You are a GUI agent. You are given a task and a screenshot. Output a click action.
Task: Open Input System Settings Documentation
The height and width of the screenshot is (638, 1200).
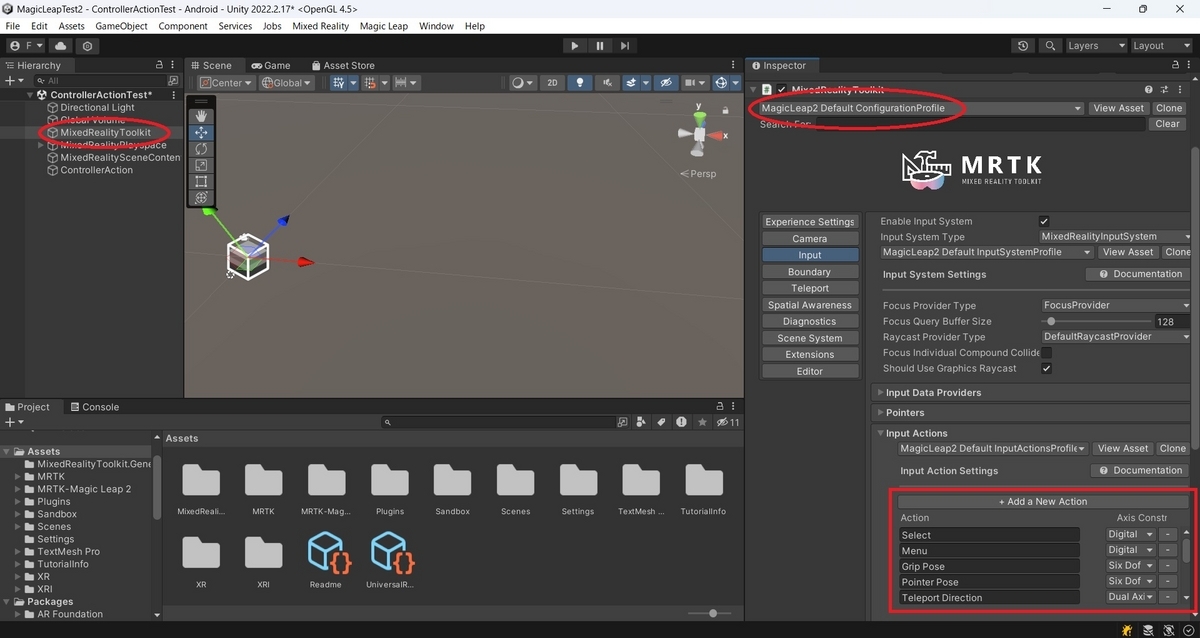[1139, 274]
